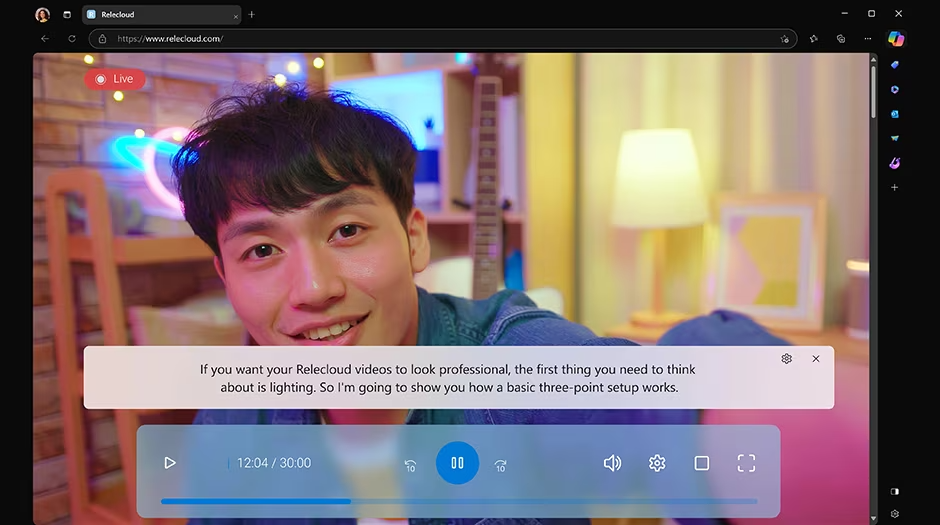Enter fullscreen mode for the video
The width and height of the screenshot is (940, 525).
tap(746, 463)
